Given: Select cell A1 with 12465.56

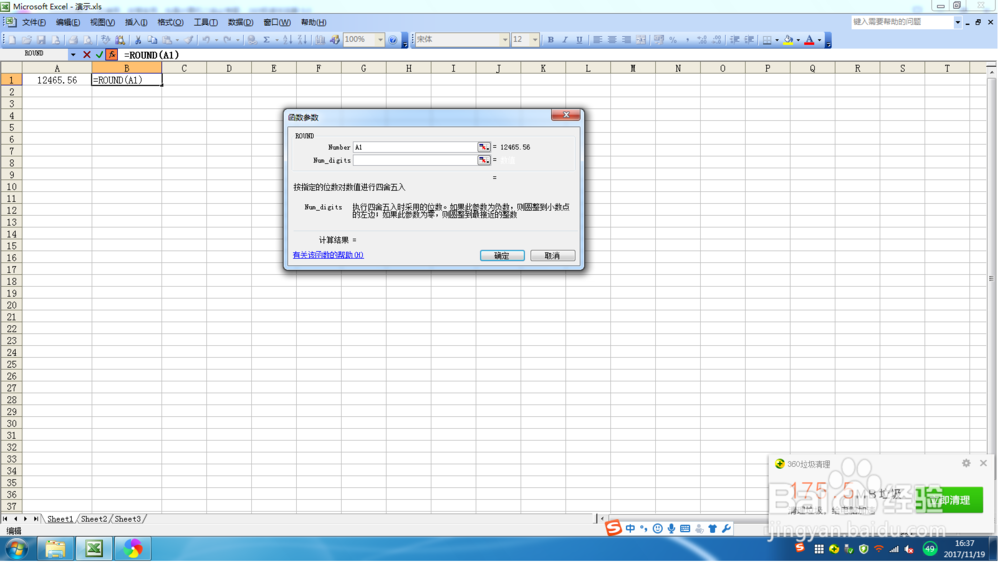Looking at the screenshot, I should click(x=57, y=80).
